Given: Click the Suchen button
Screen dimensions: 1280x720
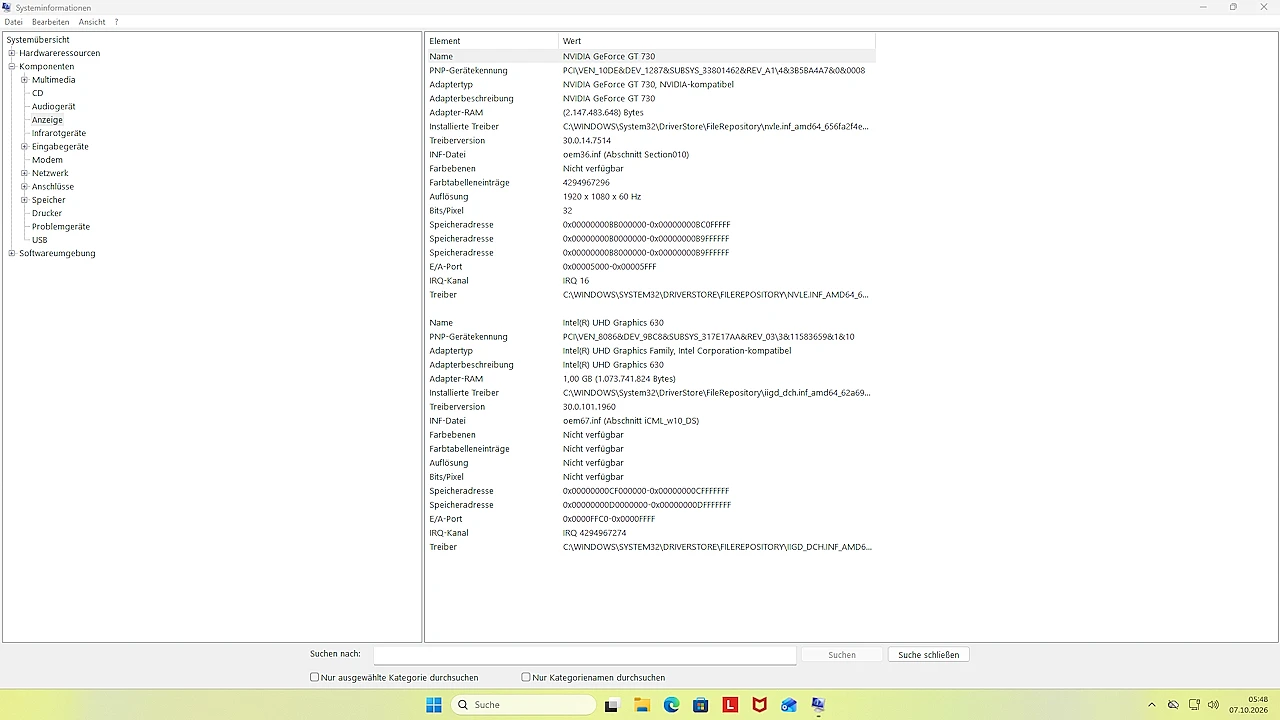Looking at the screenshot, I should 842,655.
